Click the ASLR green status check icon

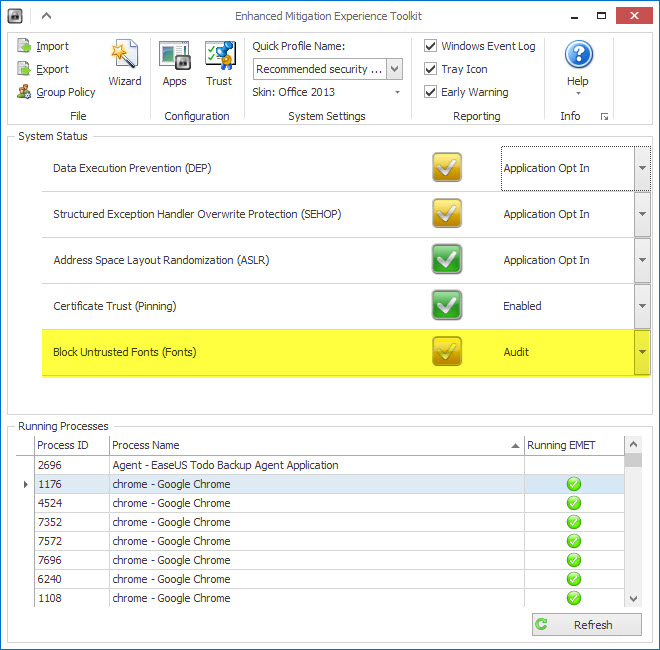point(447,259)
